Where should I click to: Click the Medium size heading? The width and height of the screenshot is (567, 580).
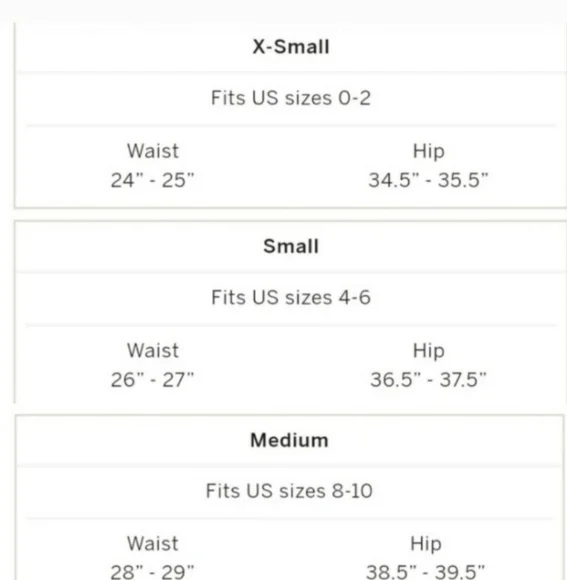click(x=289, y=440)
